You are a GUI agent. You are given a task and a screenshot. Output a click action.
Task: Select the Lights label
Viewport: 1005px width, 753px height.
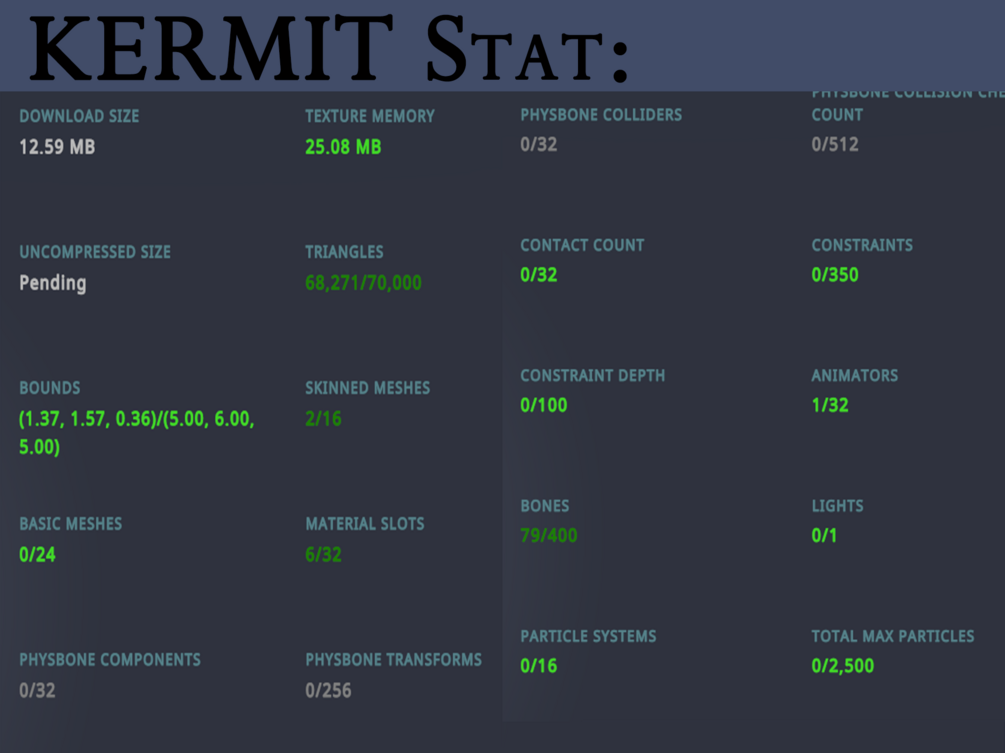pyautogui.click(x=837, y=506)
